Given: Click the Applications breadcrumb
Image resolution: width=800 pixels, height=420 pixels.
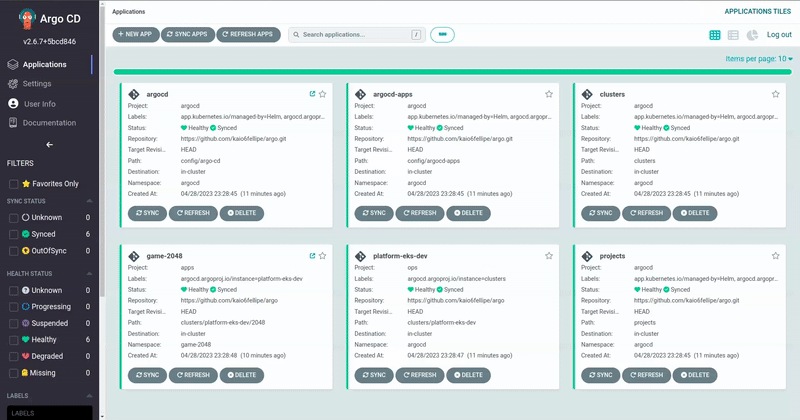Looking at the screenshot, I should click(129, 11).
